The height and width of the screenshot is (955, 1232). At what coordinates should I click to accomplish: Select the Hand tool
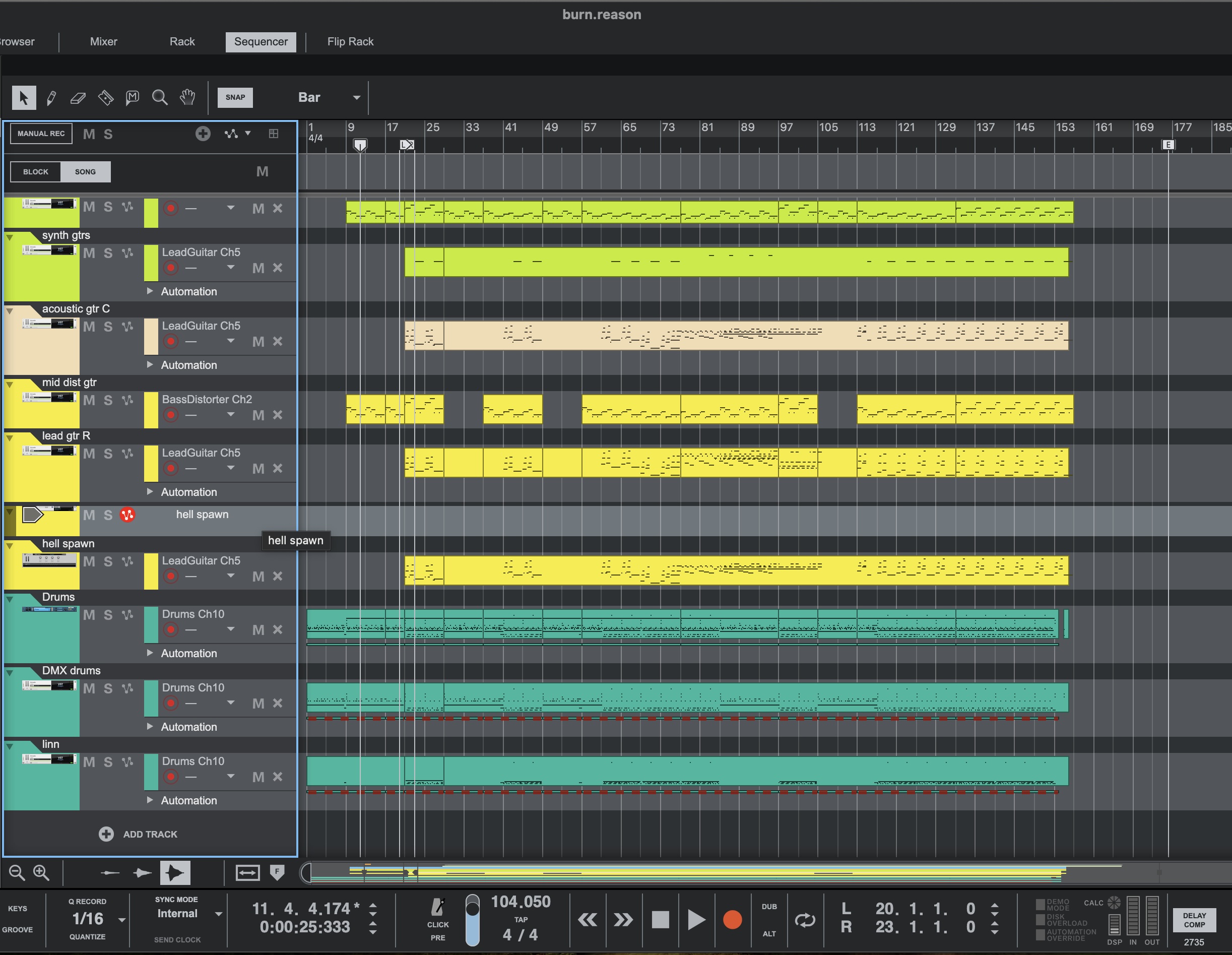point(187,98)
